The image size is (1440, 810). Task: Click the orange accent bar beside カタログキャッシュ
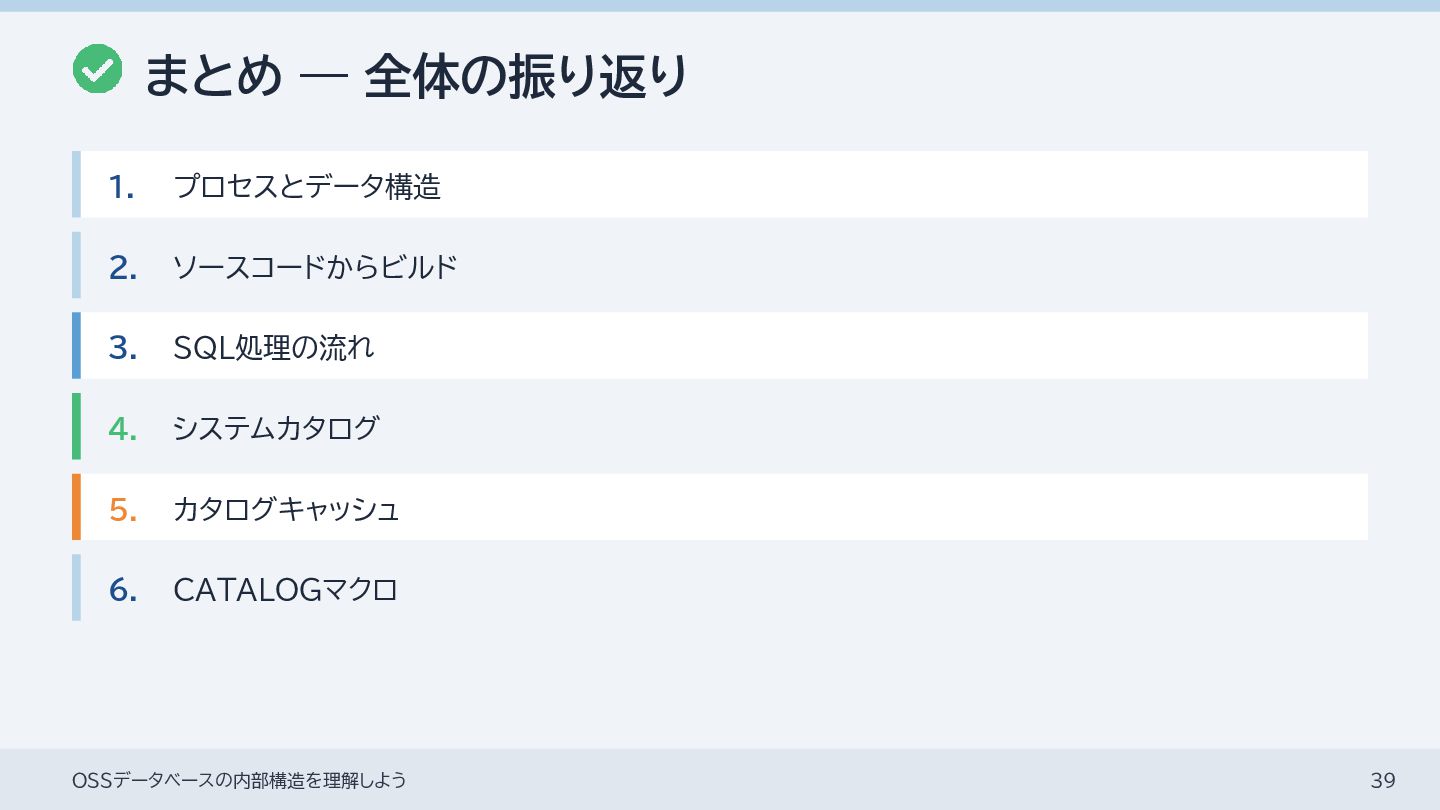(76, 507)
